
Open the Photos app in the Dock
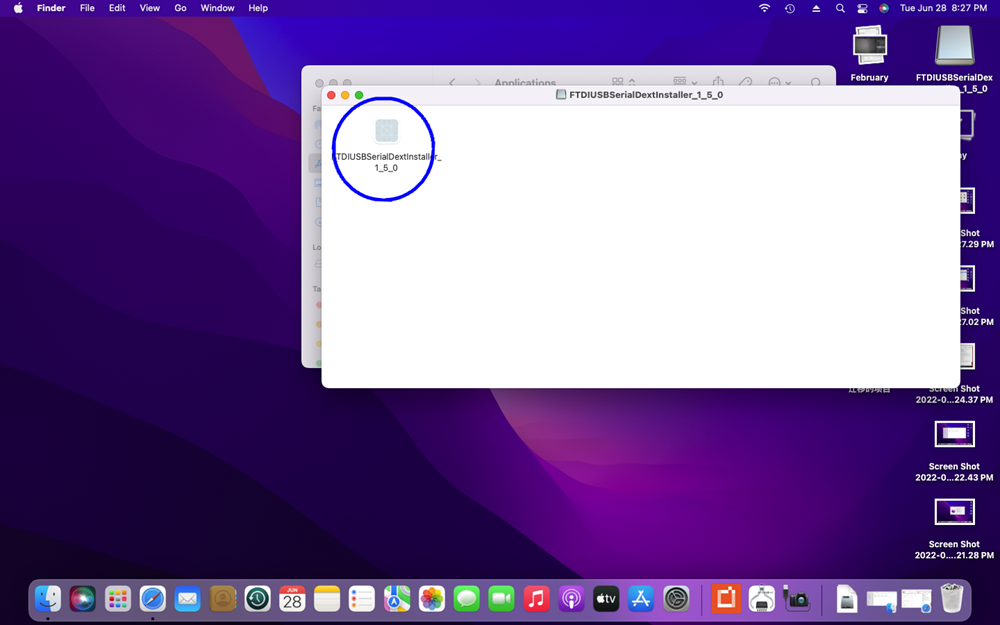432,598
